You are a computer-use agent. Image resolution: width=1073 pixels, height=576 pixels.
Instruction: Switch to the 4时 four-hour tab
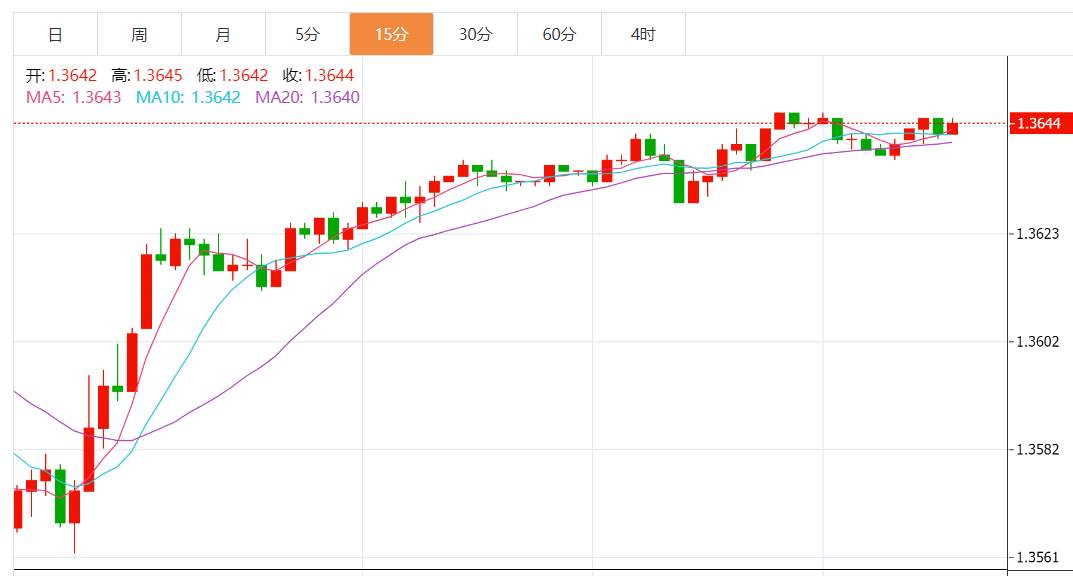[x=643, y=35]
